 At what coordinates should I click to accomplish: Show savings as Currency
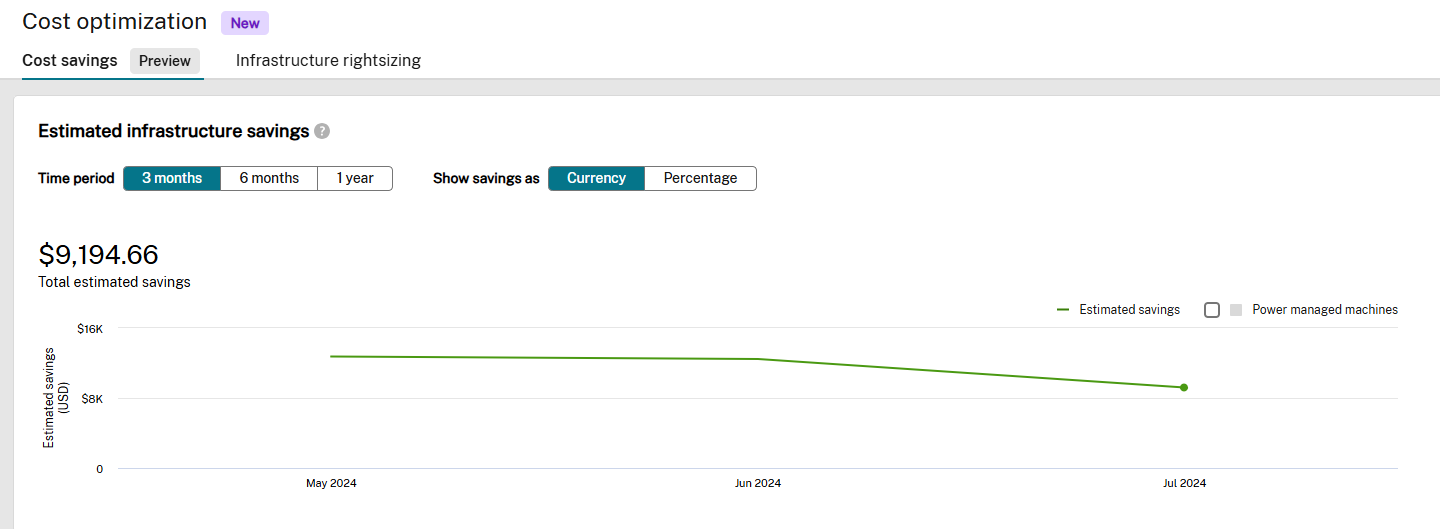597,178
